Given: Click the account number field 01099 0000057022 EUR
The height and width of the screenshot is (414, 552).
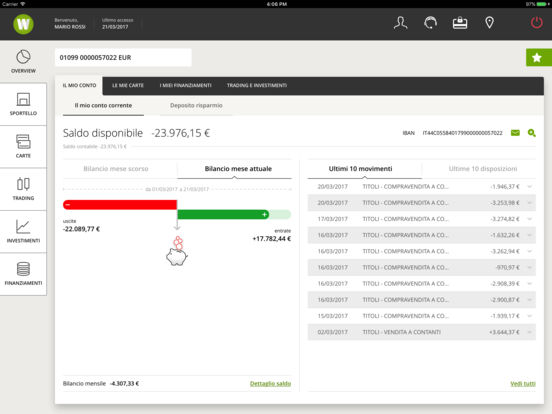Looking at the screenshot, I should [123, 57].
